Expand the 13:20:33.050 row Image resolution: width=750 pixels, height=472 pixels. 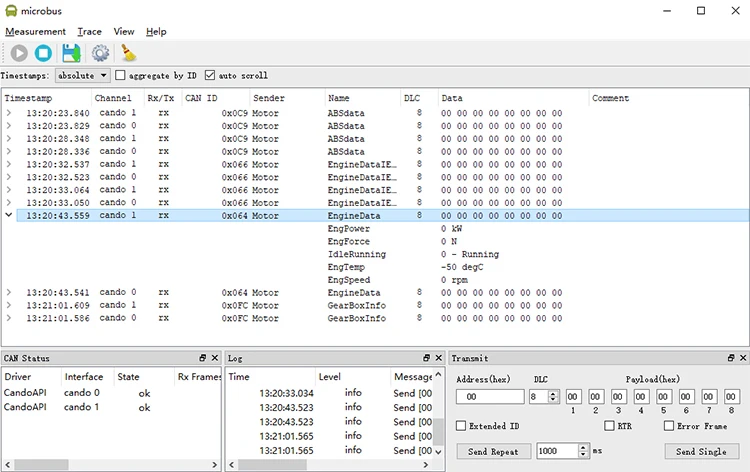(x=9, y=203)
